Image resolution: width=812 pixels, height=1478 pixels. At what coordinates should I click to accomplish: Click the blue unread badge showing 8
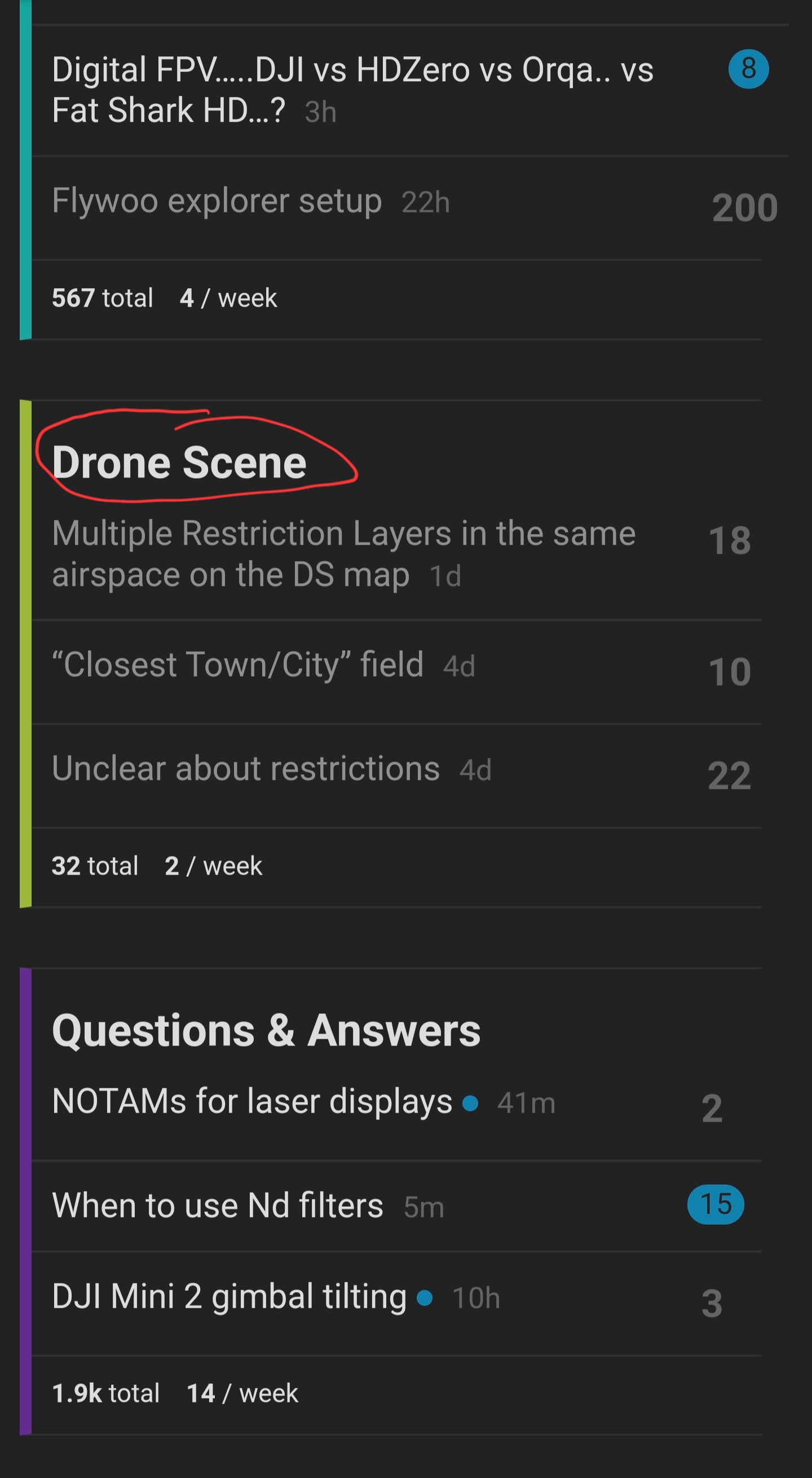pyautogui.click(x=748, y=69)
